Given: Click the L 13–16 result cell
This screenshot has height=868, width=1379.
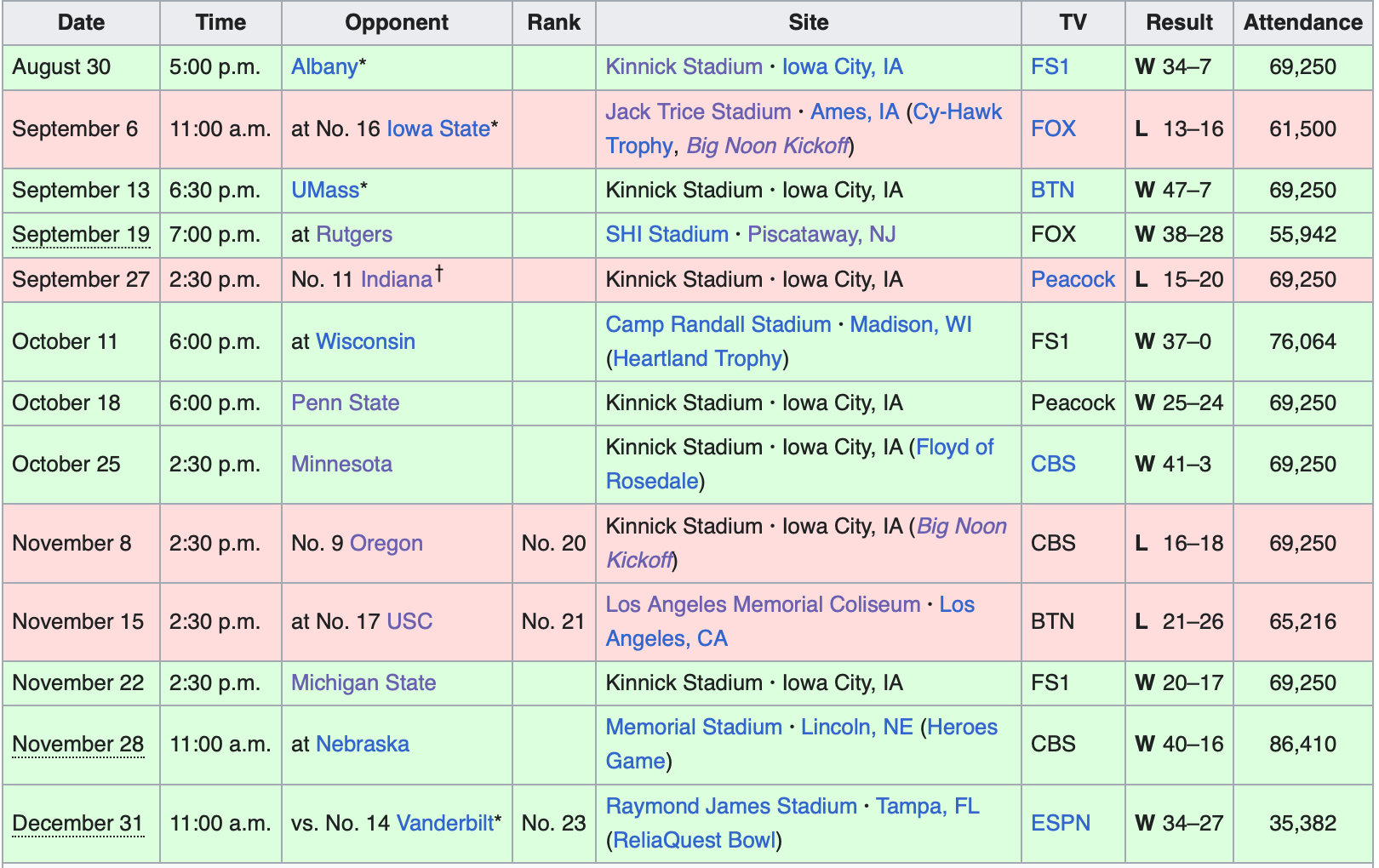Looking at the screenshot, I should [x=1179, y=129].
